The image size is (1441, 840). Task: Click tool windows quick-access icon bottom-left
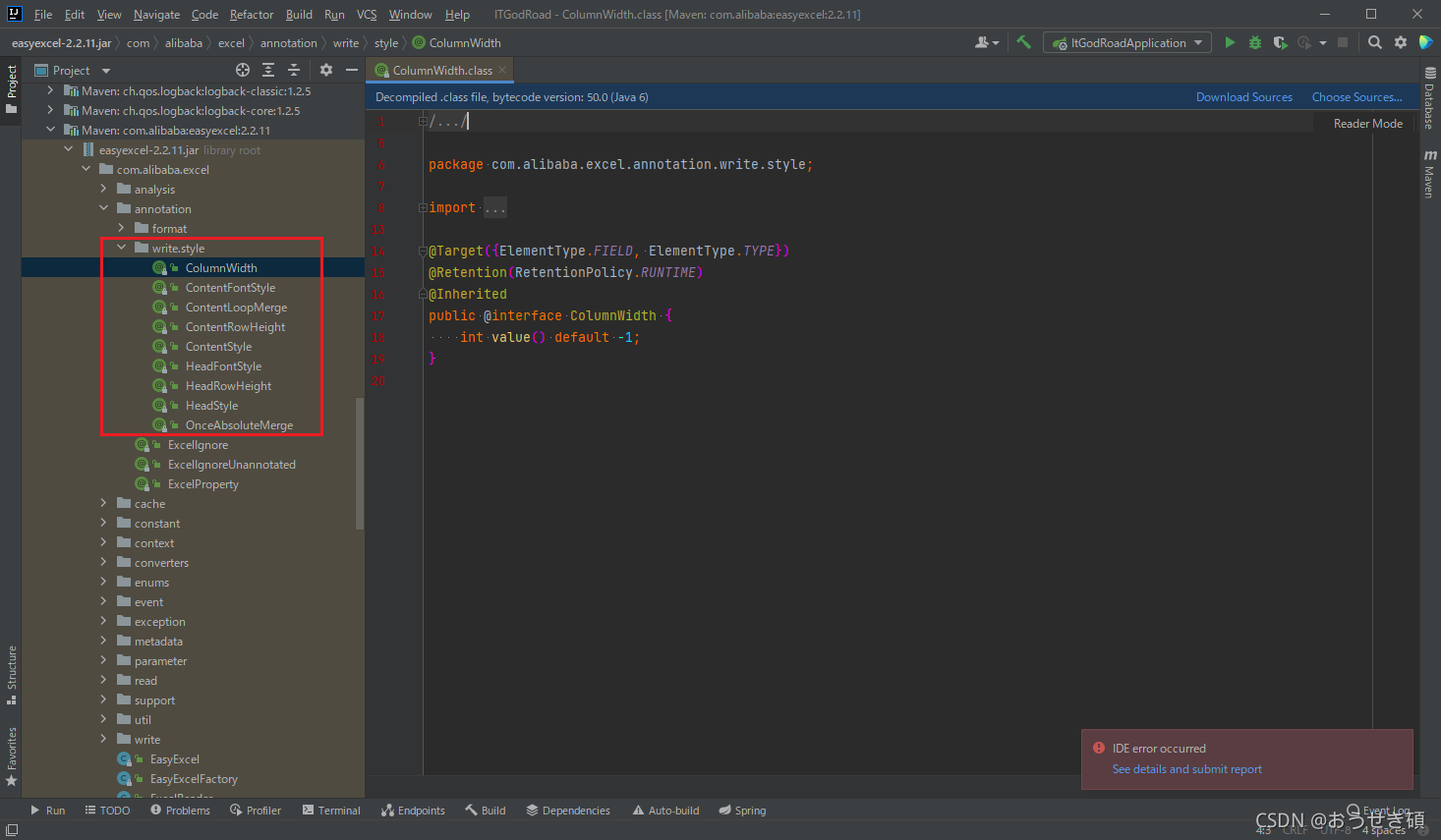[12, 829]
